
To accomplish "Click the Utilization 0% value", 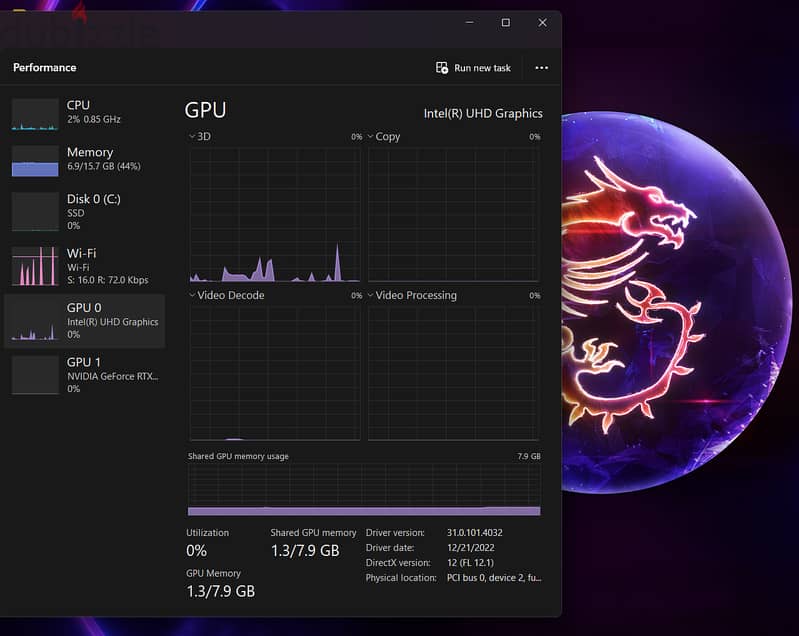I will 197,550.
